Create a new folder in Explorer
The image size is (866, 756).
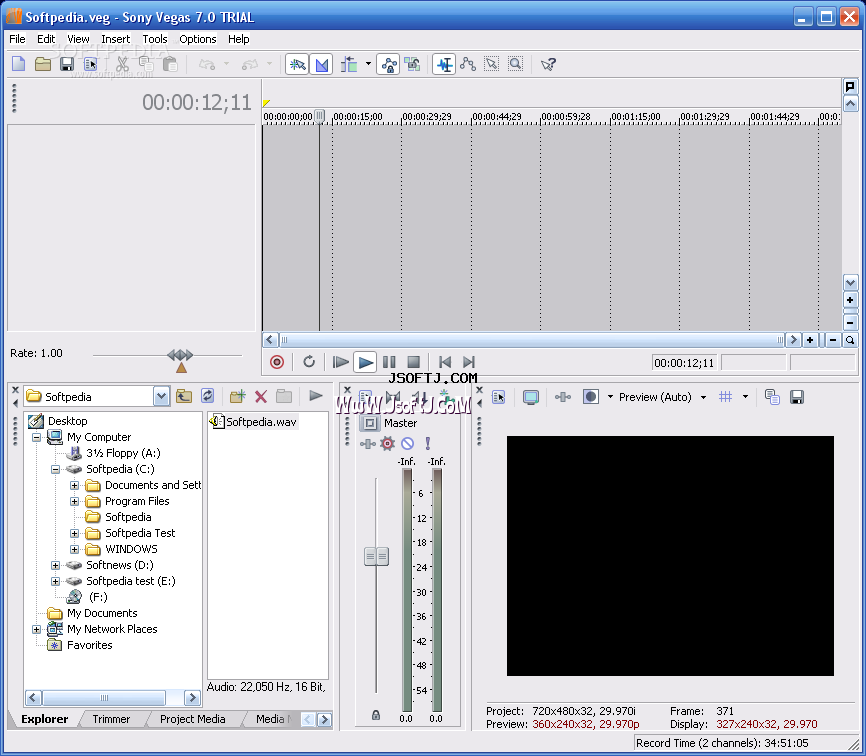coord(237,396)
